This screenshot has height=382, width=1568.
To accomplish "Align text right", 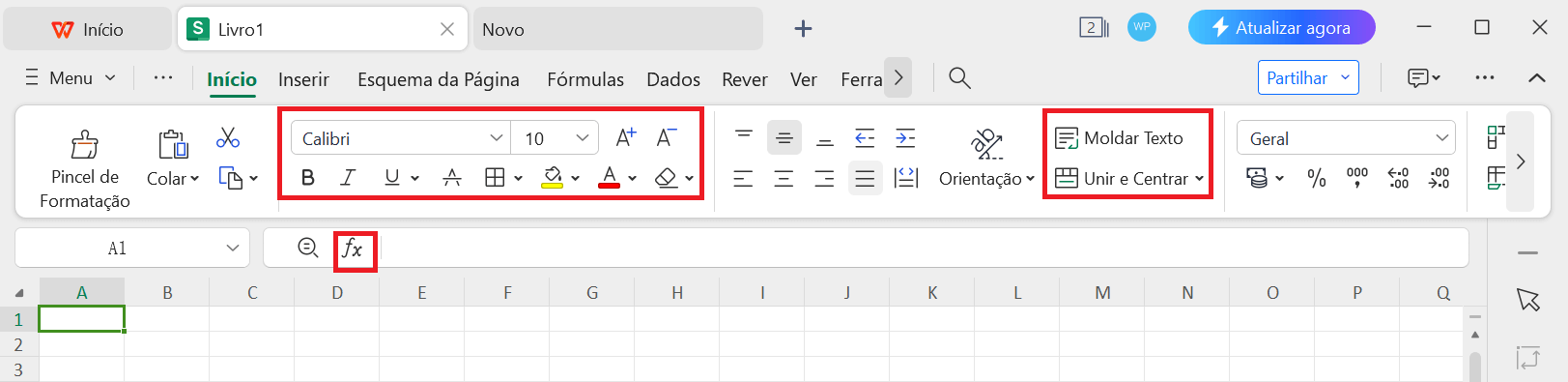I will pyautogui.click(x=824, y=179).
